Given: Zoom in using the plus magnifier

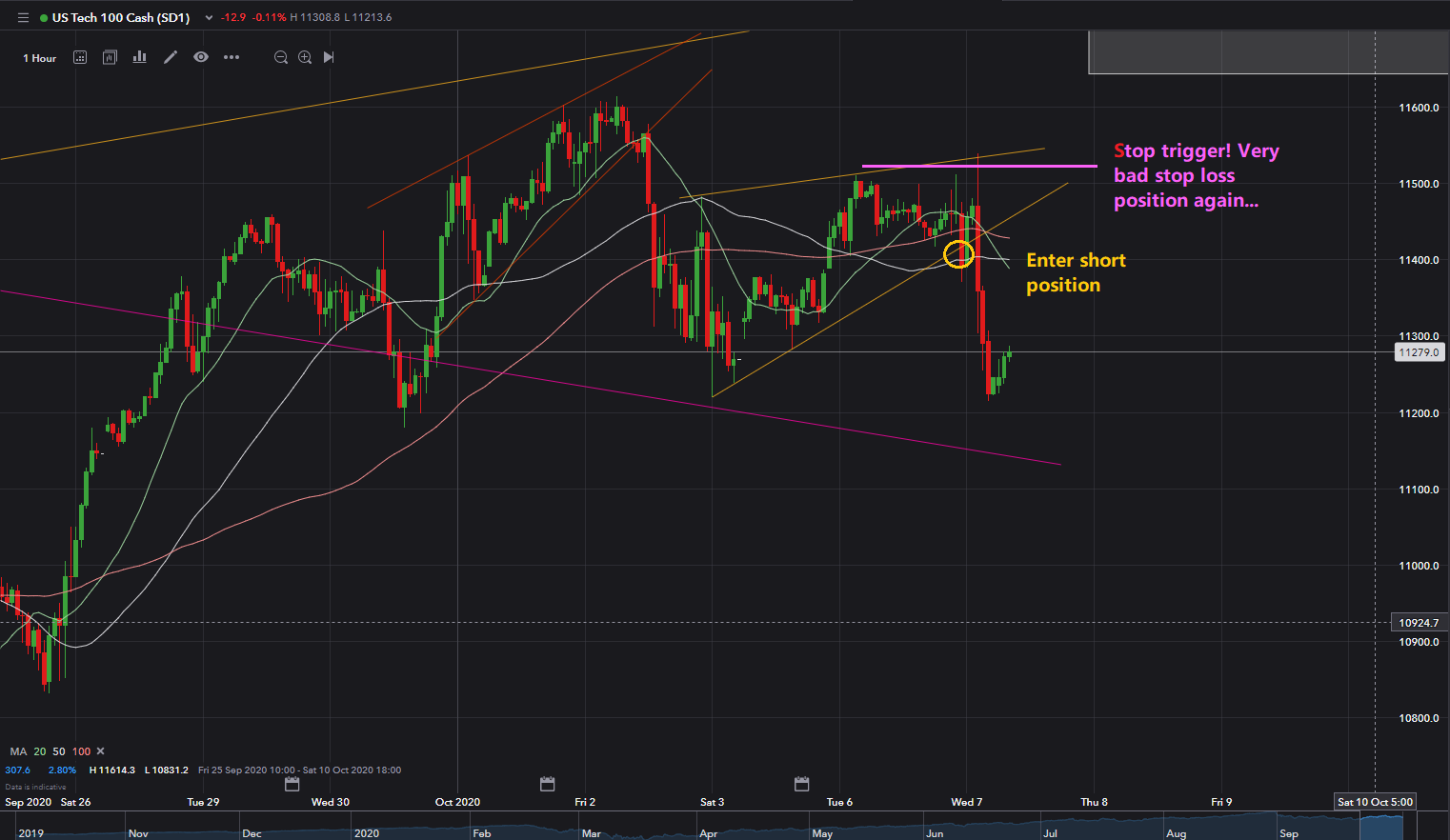Looking at the screenshot, I should pyautogui.click(x=305, y=57).
